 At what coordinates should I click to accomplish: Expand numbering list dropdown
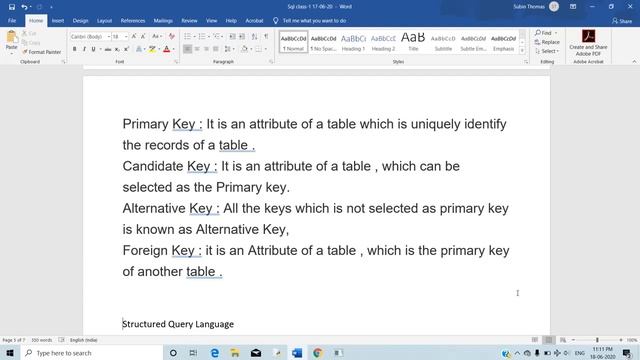209,36
